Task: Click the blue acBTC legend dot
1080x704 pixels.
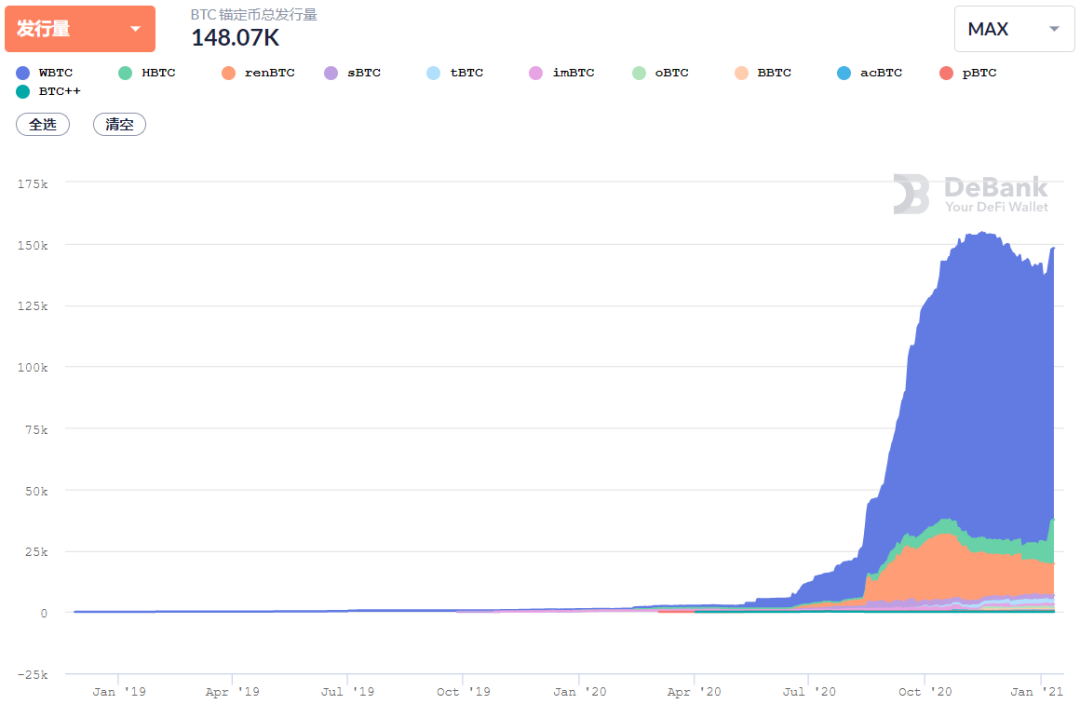Action: click(844, 73)
